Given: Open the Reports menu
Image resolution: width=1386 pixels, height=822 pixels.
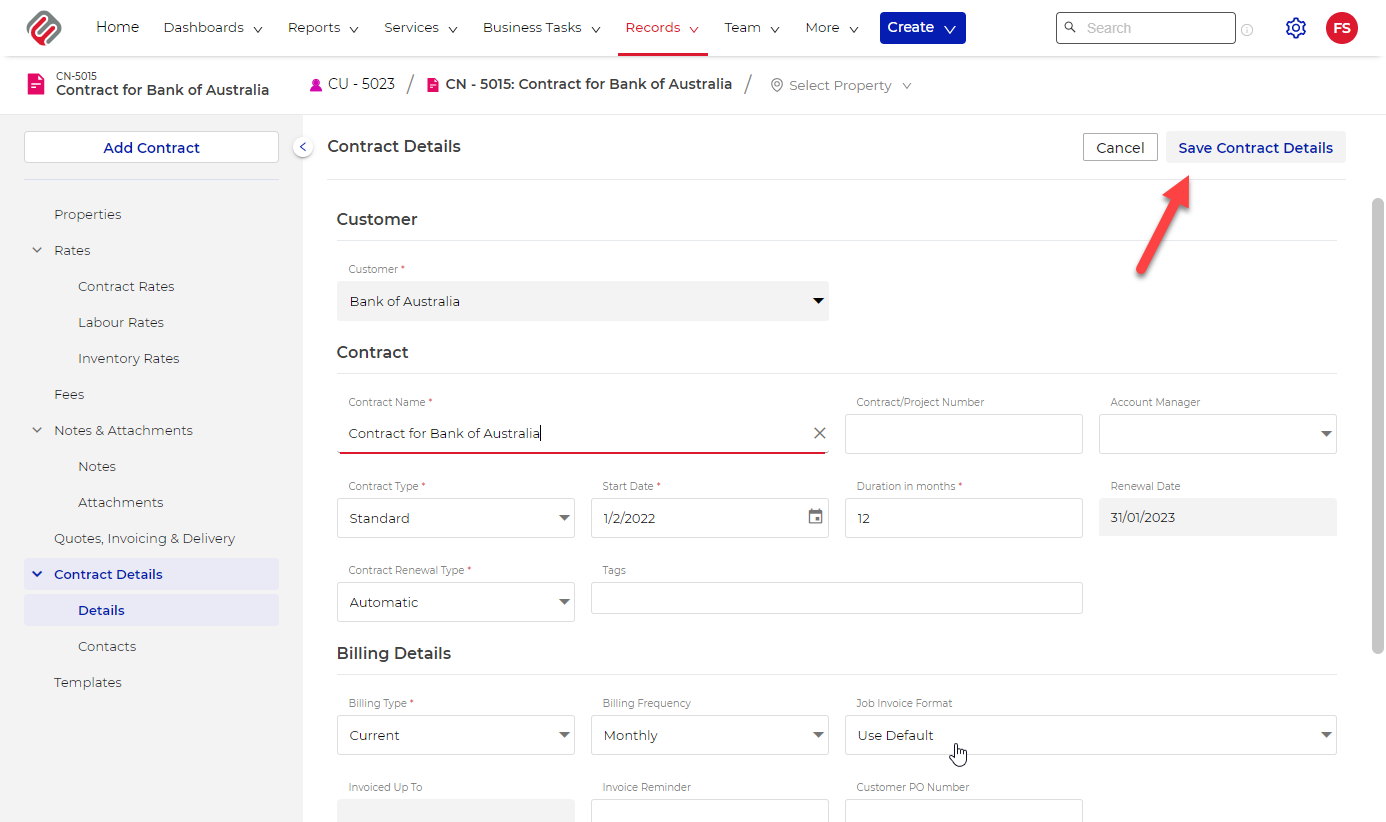Looking at the screenshot, I should coord(323,28).
